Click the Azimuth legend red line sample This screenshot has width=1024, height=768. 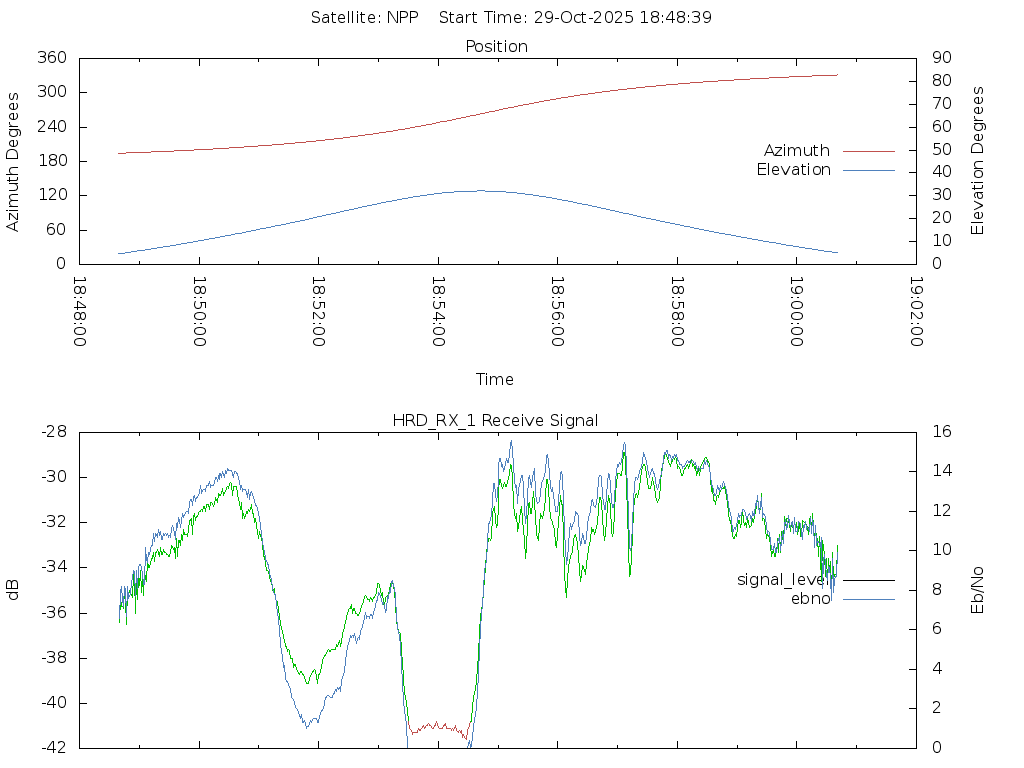point(868,151)
